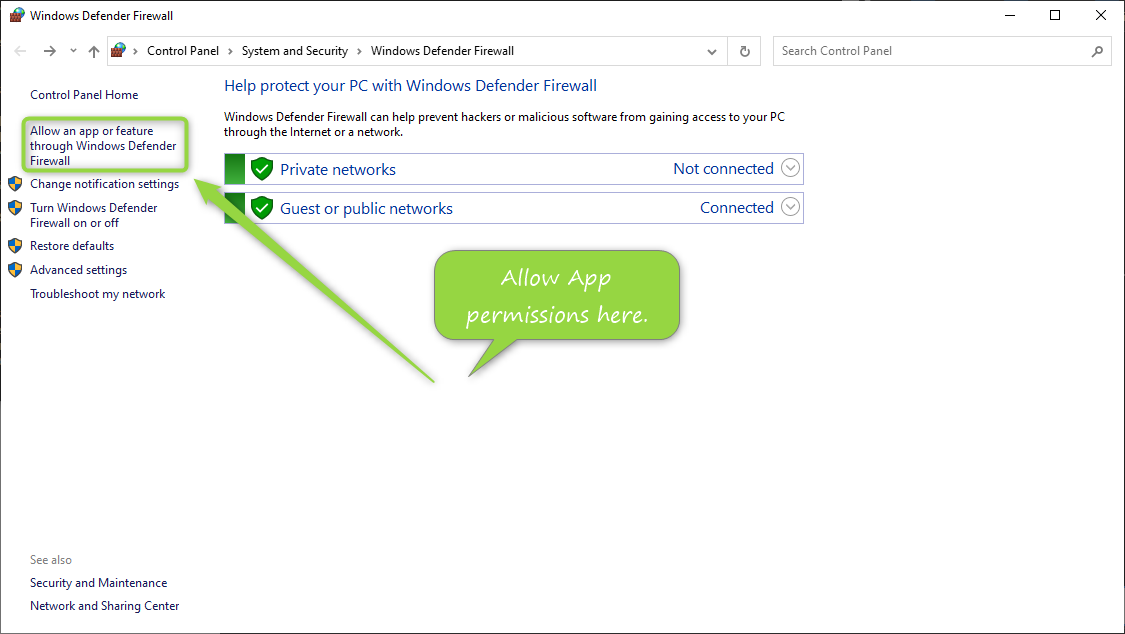Select Windows Defender Firewall in breadcrumb

443,51
